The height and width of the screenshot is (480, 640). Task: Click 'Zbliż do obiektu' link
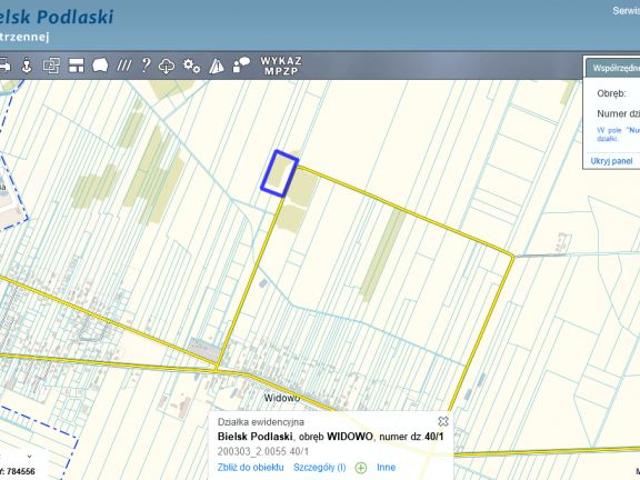251,467
